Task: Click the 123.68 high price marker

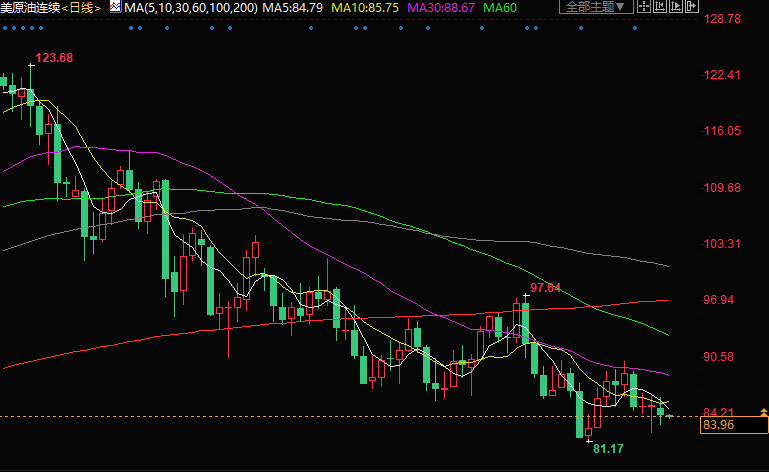Action: 54,57
